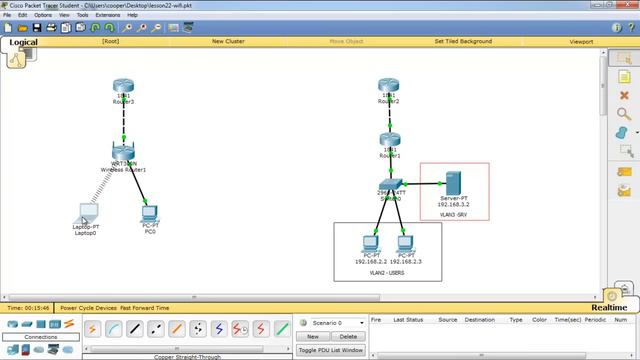Viewport: 640px width, 360px height.
Task: Choose the Wireless Devices category
Action: [55, 324]
